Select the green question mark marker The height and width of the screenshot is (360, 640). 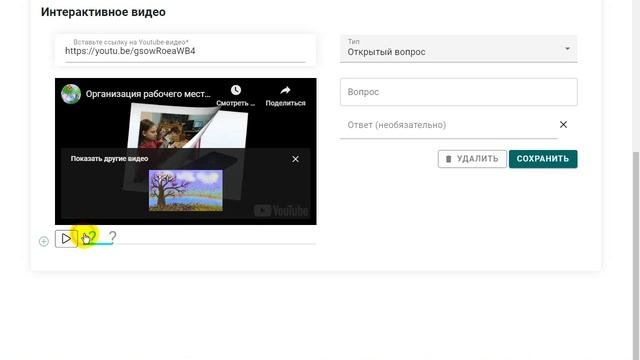pos(92,237)
